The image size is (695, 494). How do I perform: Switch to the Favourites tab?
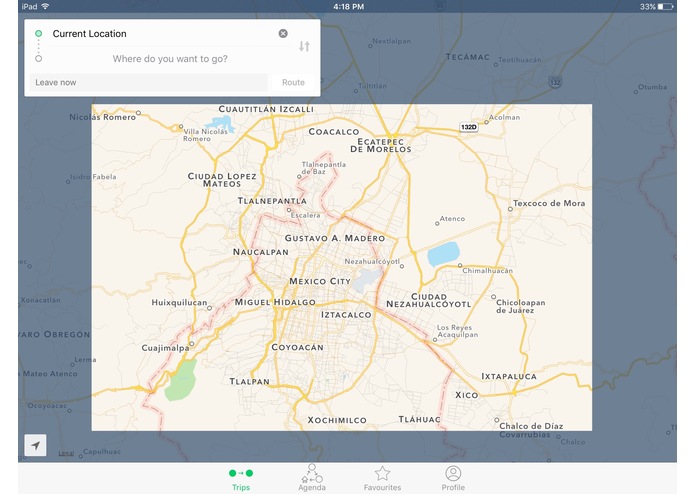pos(382,478)
